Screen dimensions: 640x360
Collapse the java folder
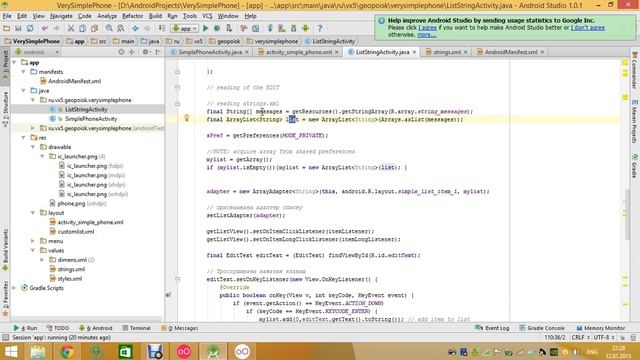23,91
